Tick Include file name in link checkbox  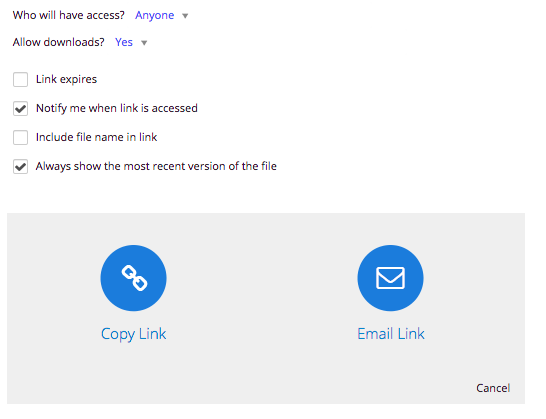[x=21, y=137]
